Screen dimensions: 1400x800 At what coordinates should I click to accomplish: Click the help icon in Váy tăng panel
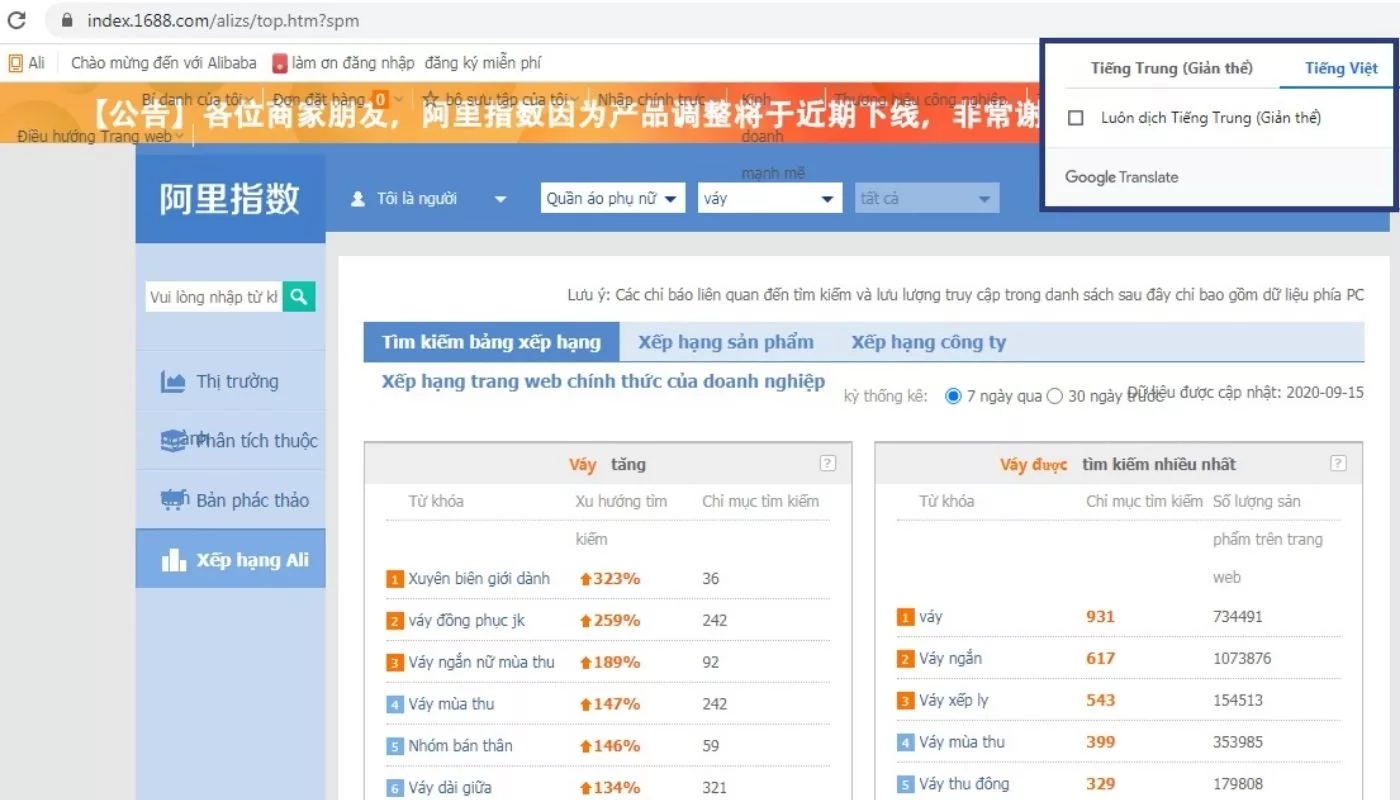827,463
